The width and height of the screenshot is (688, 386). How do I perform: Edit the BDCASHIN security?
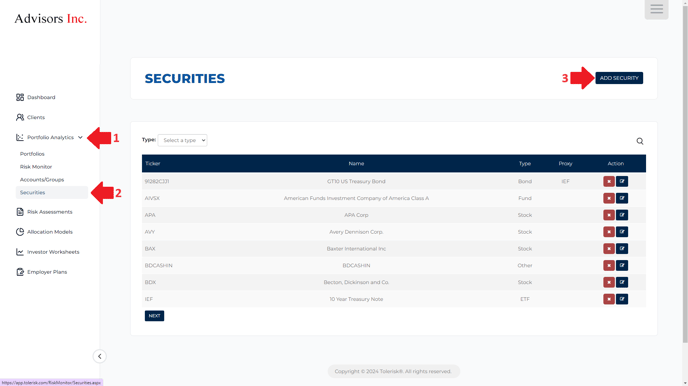point(622,265)
